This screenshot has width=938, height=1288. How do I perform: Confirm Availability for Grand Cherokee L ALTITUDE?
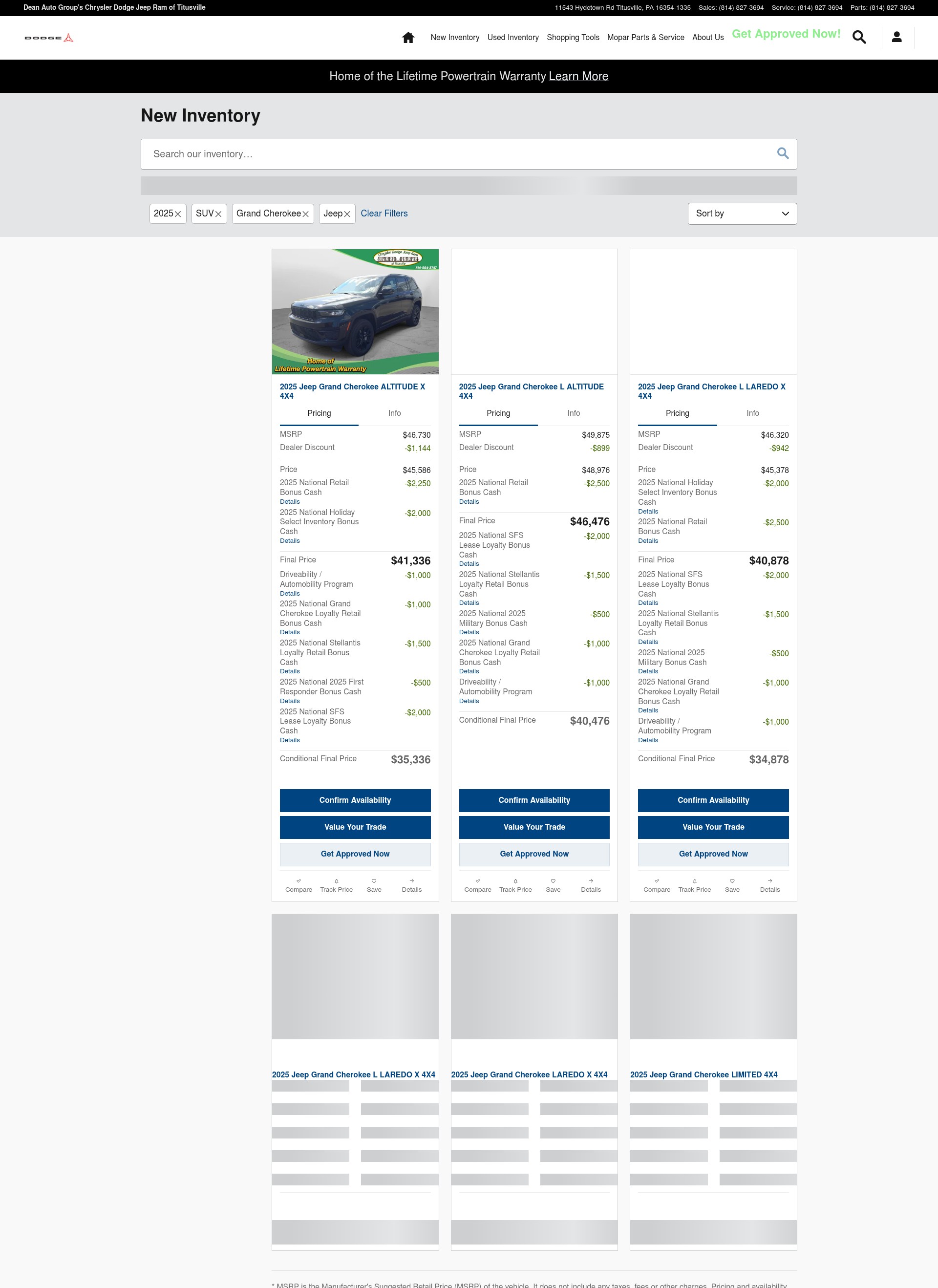534,800
